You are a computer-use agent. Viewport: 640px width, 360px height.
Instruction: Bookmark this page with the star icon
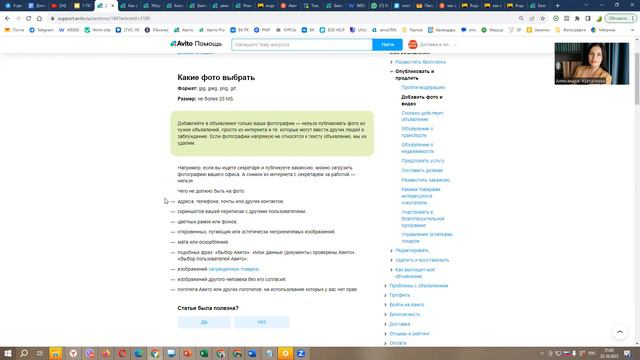(x=542, y=18)
